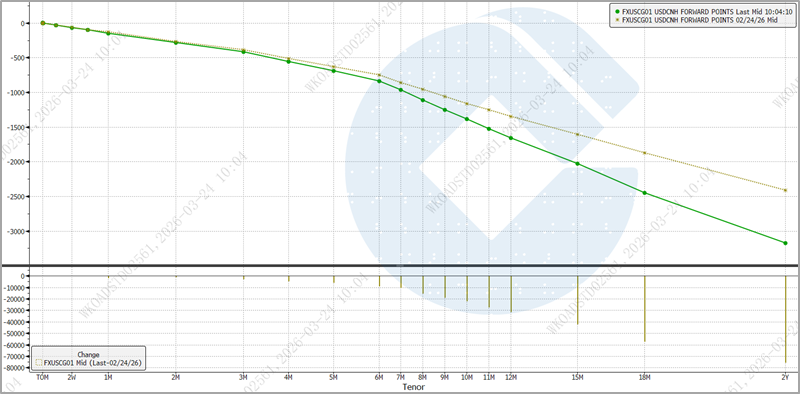Click the -1500 y-axis value
This screenshot has width=800, height=394.
click(x=16, y=127)
